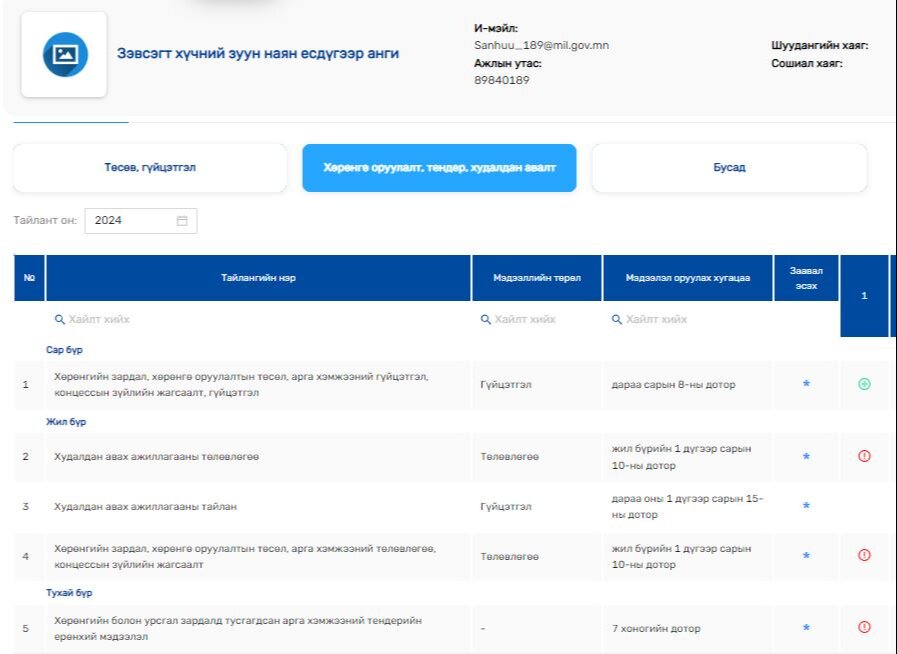
Task: Click the green plus icon in row 1
Action: (x=864, y=384)
